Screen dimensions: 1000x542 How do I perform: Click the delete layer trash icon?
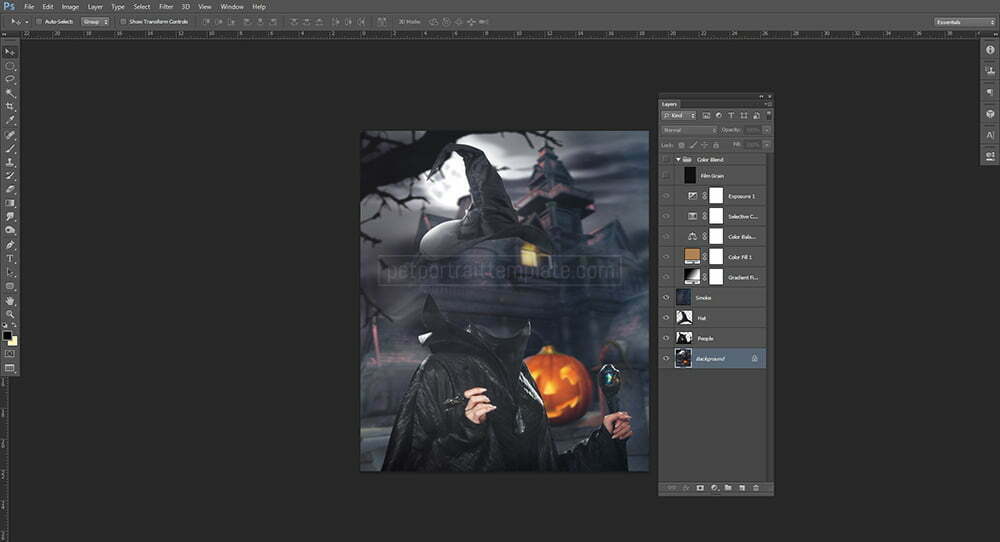756,487
